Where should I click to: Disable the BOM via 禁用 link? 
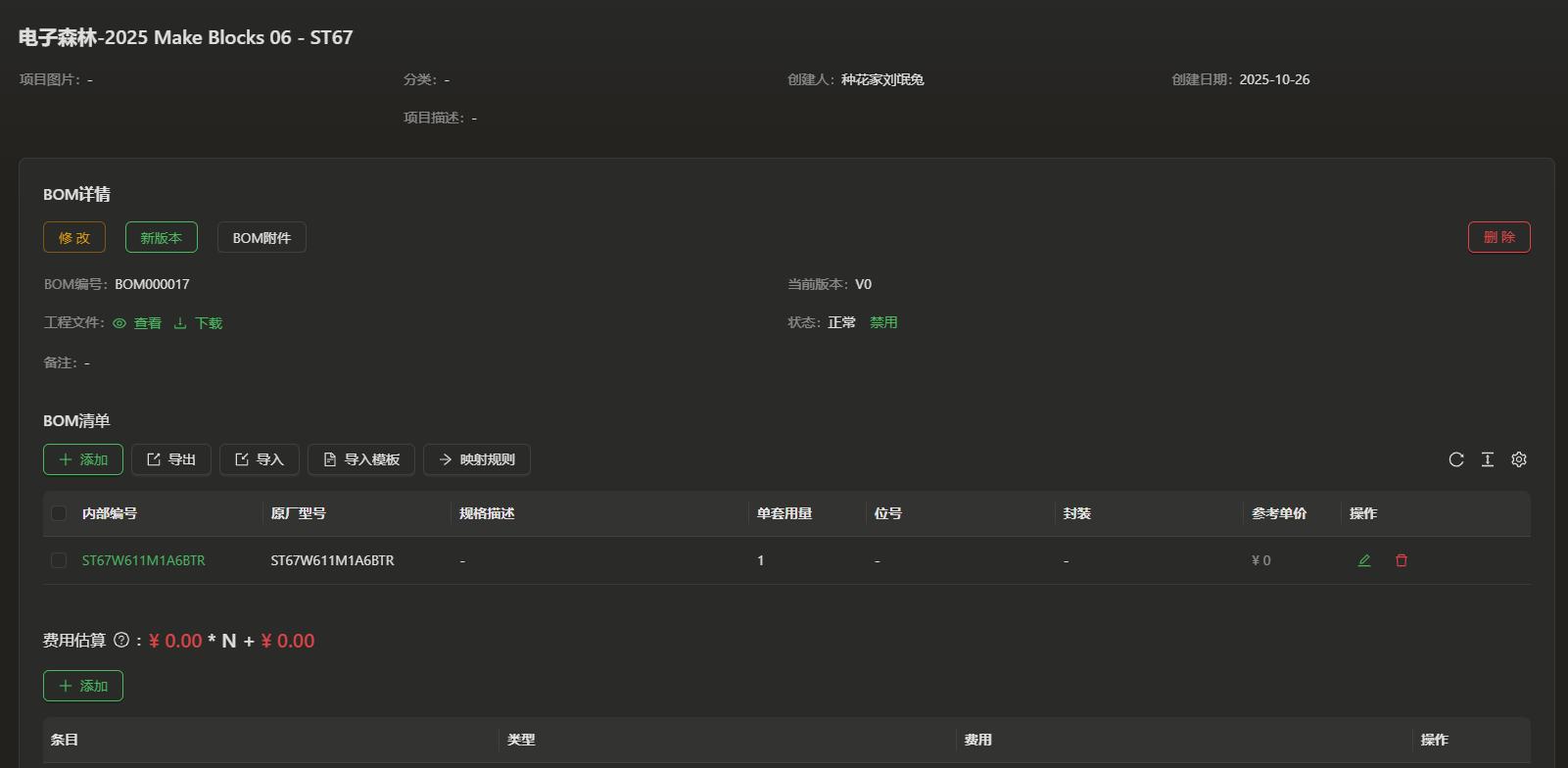tap(883, 322)
